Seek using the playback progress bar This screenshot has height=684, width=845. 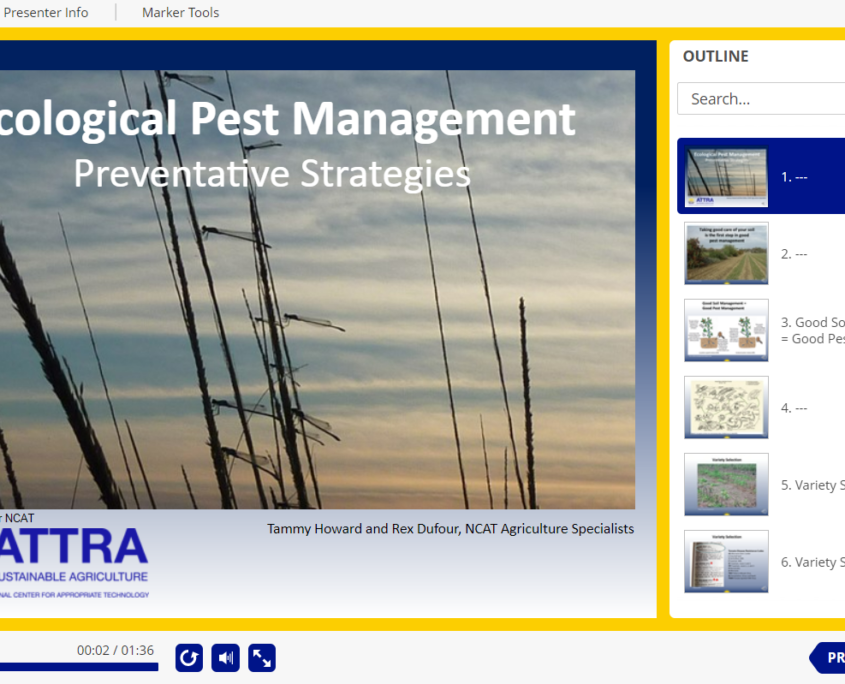coord(78,667)
